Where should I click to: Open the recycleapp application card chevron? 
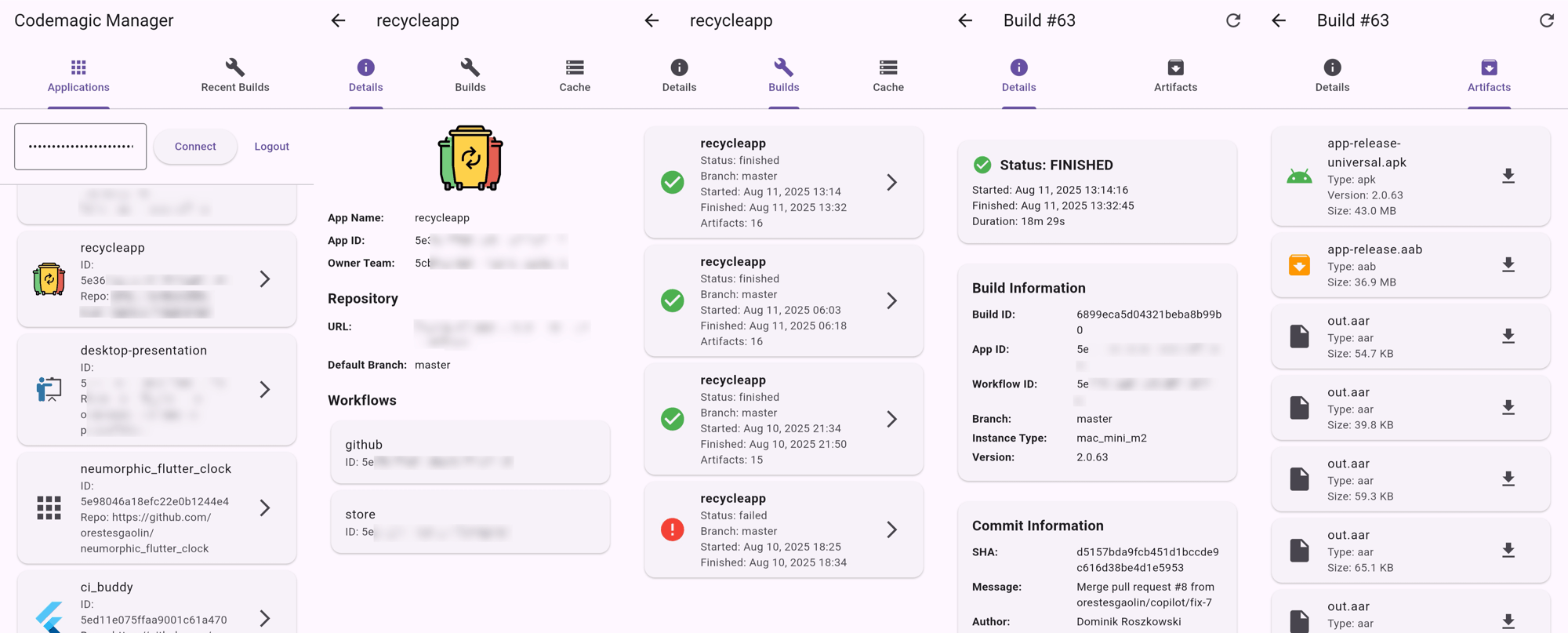[265, 279]
